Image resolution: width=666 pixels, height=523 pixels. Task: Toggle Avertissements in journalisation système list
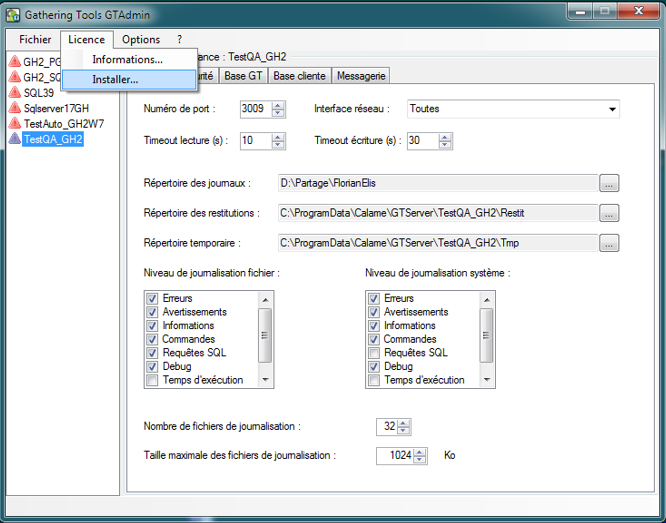coord(374,312)
